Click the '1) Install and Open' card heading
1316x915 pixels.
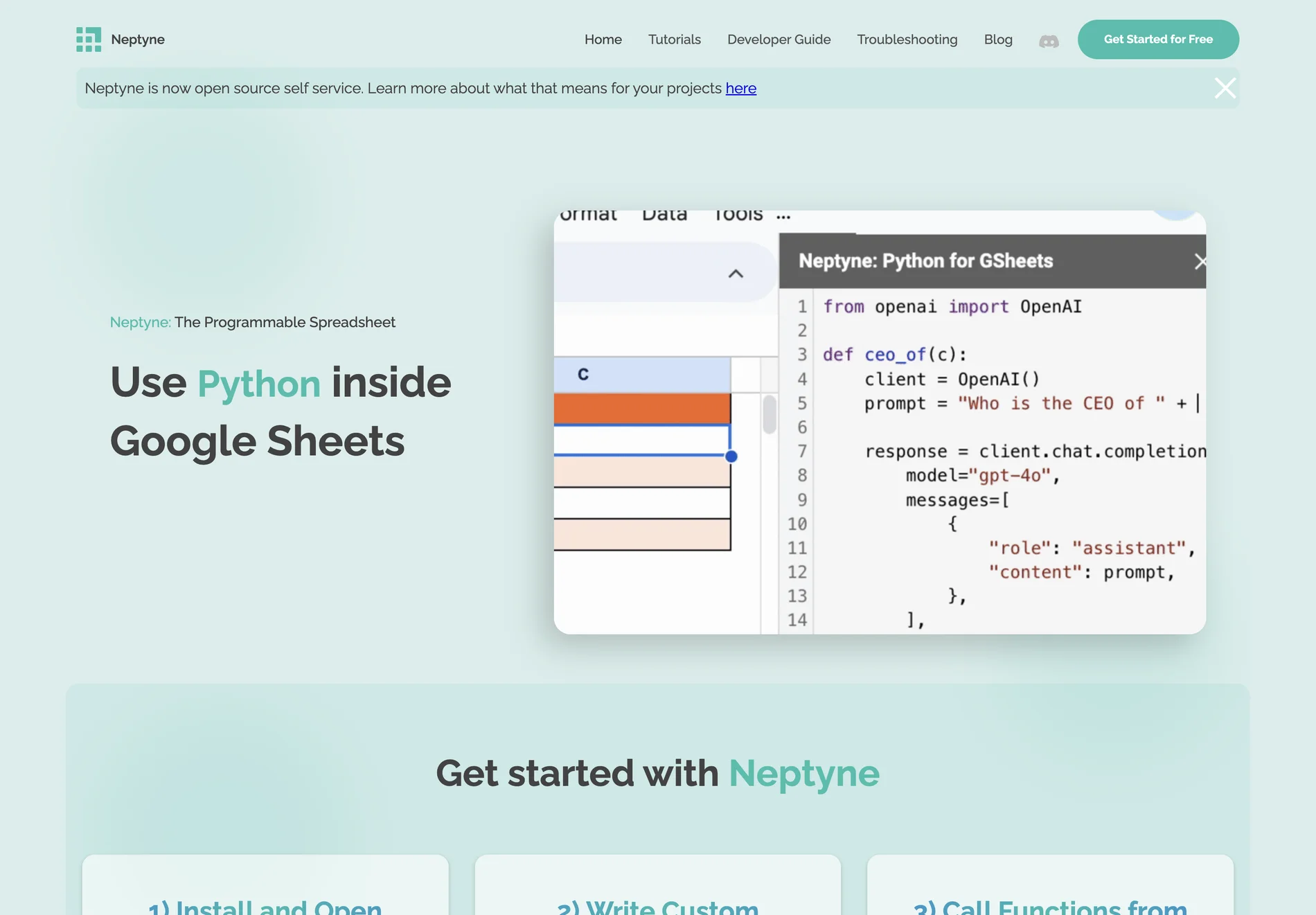click(x=265, y=907)
